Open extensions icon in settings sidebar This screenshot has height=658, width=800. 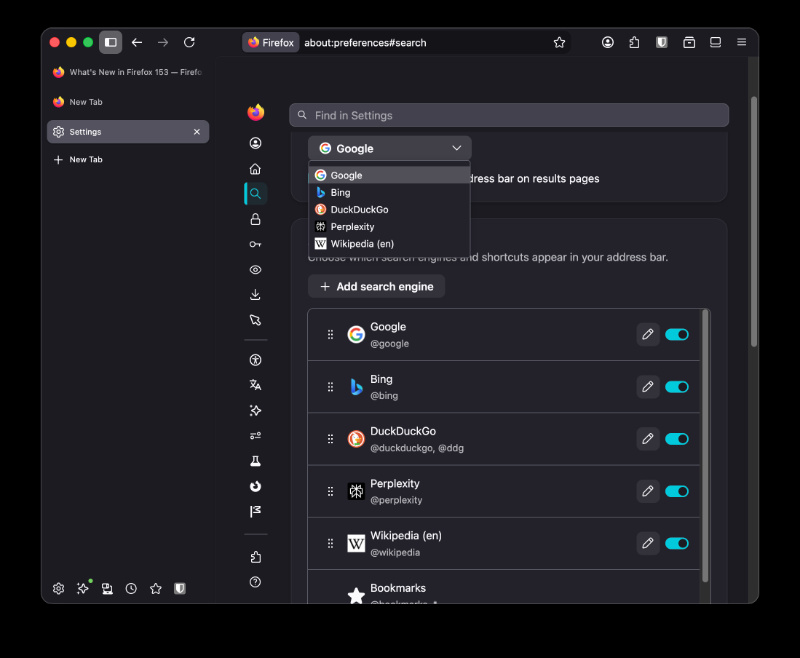[256, 557]
